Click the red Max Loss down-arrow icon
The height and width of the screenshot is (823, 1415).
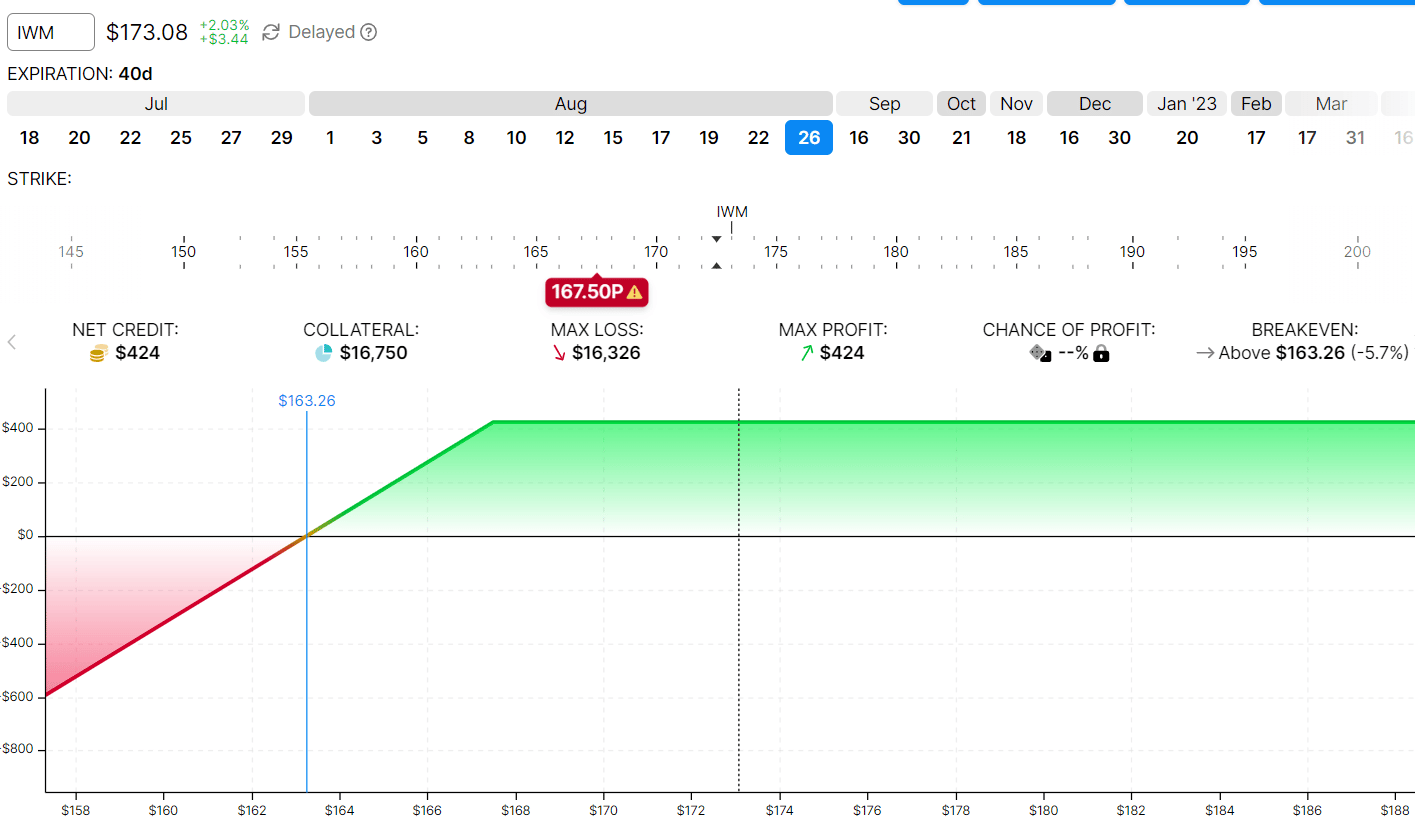coord(559,353)
